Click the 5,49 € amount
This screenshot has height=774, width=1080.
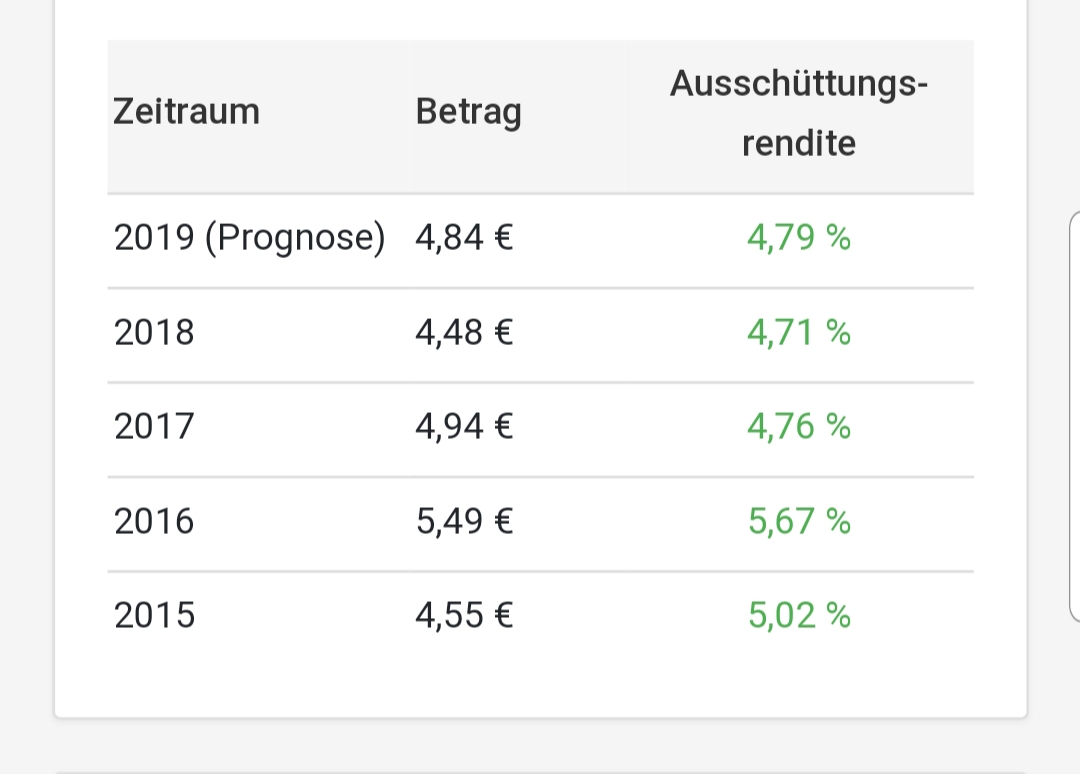click(x=464, y=521)
